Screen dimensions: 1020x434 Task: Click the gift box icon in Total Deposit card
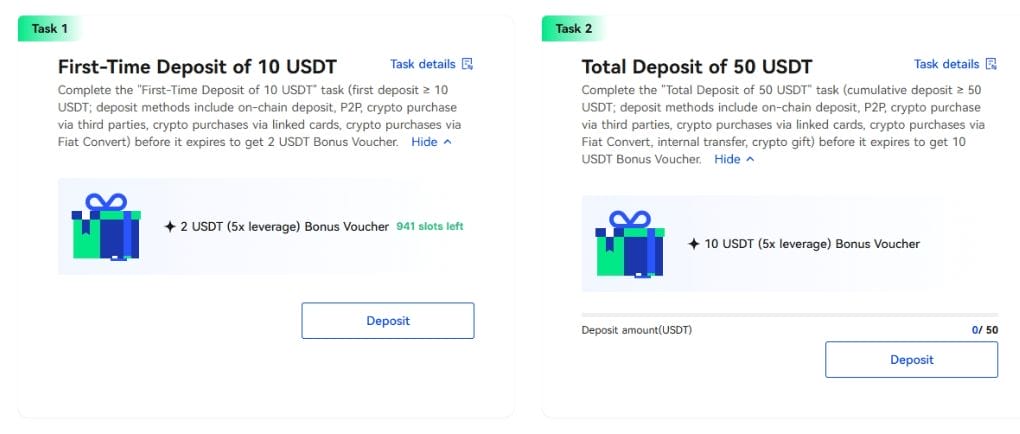pyautogui.click(x=630, y=244)
